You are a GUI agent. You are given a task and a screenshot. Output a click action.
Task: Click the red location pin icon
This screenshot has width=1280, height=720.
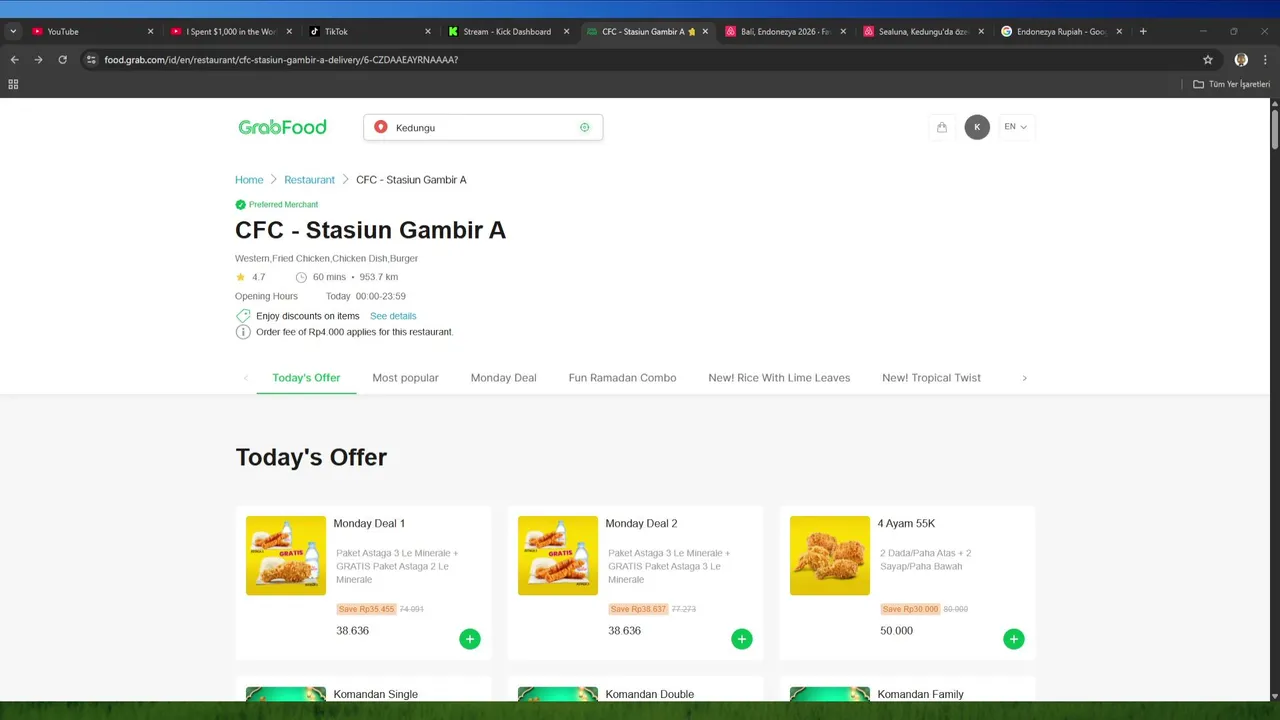381,127
